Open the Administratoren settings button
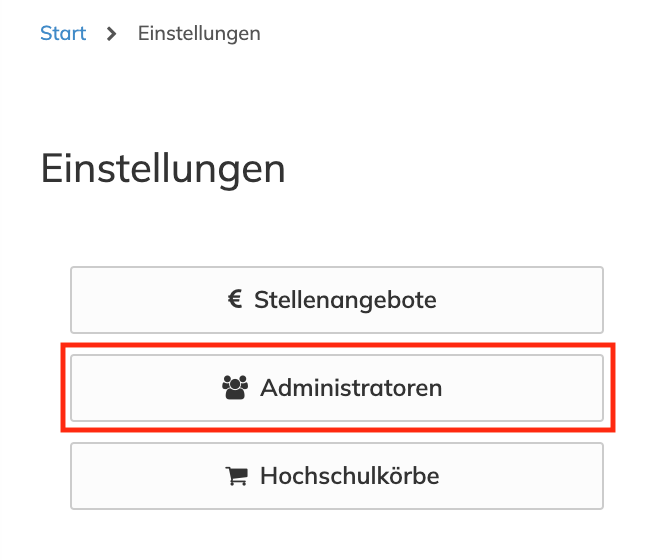Image resolution: width=664 pixels, height=560 pixels. (337, 388)
